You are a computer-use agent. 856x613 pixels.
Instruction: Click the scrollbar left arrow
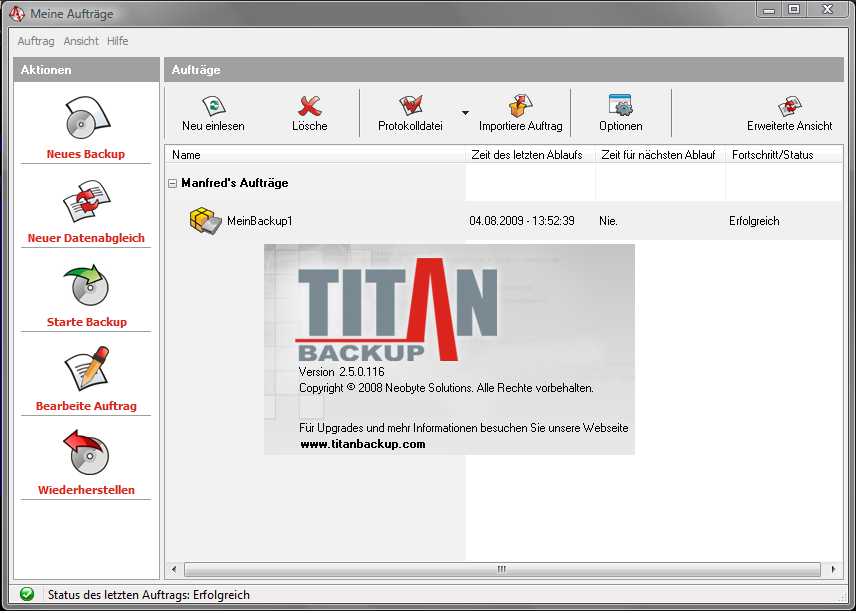click(174, 569)
